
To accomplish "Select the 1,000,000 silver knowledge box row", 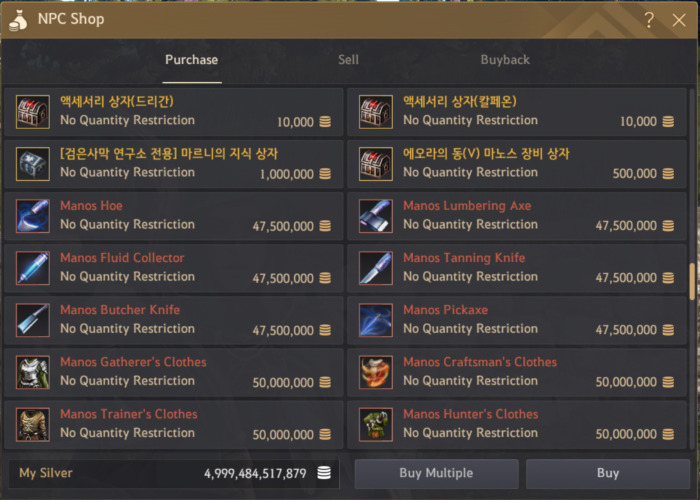I will click(x=174, y=164).
